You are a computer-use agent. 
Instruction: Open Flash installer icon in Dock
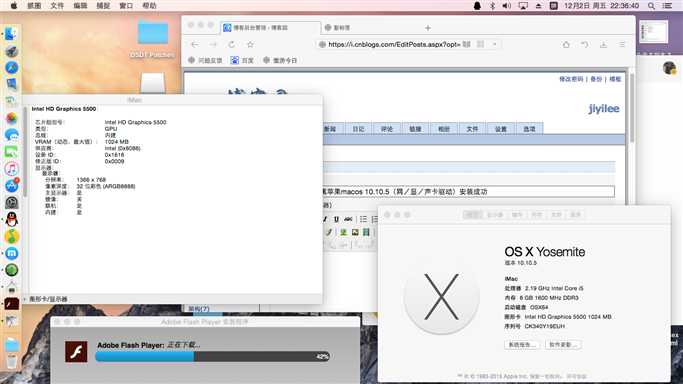(x=11, y=304)
